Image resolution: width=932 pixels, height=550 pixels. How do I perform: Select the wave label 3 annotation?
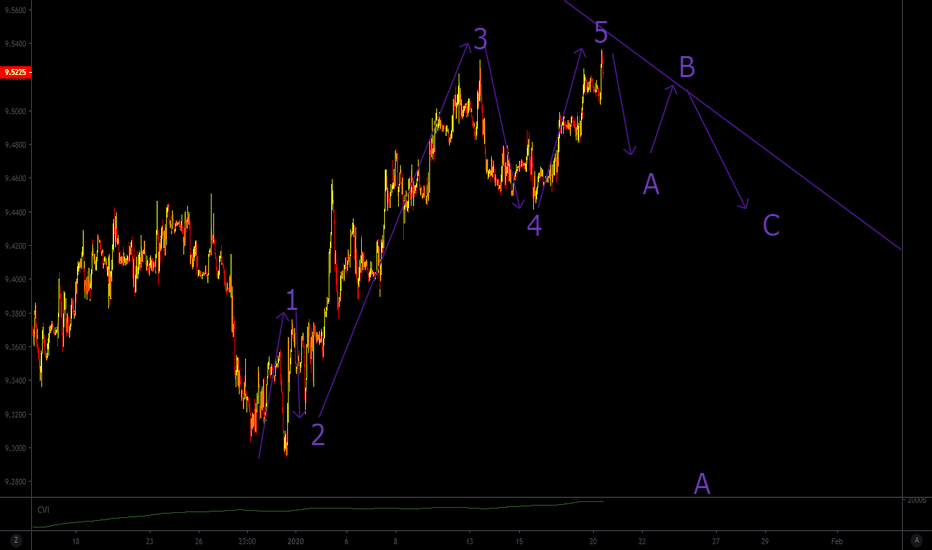pos(480,39)
